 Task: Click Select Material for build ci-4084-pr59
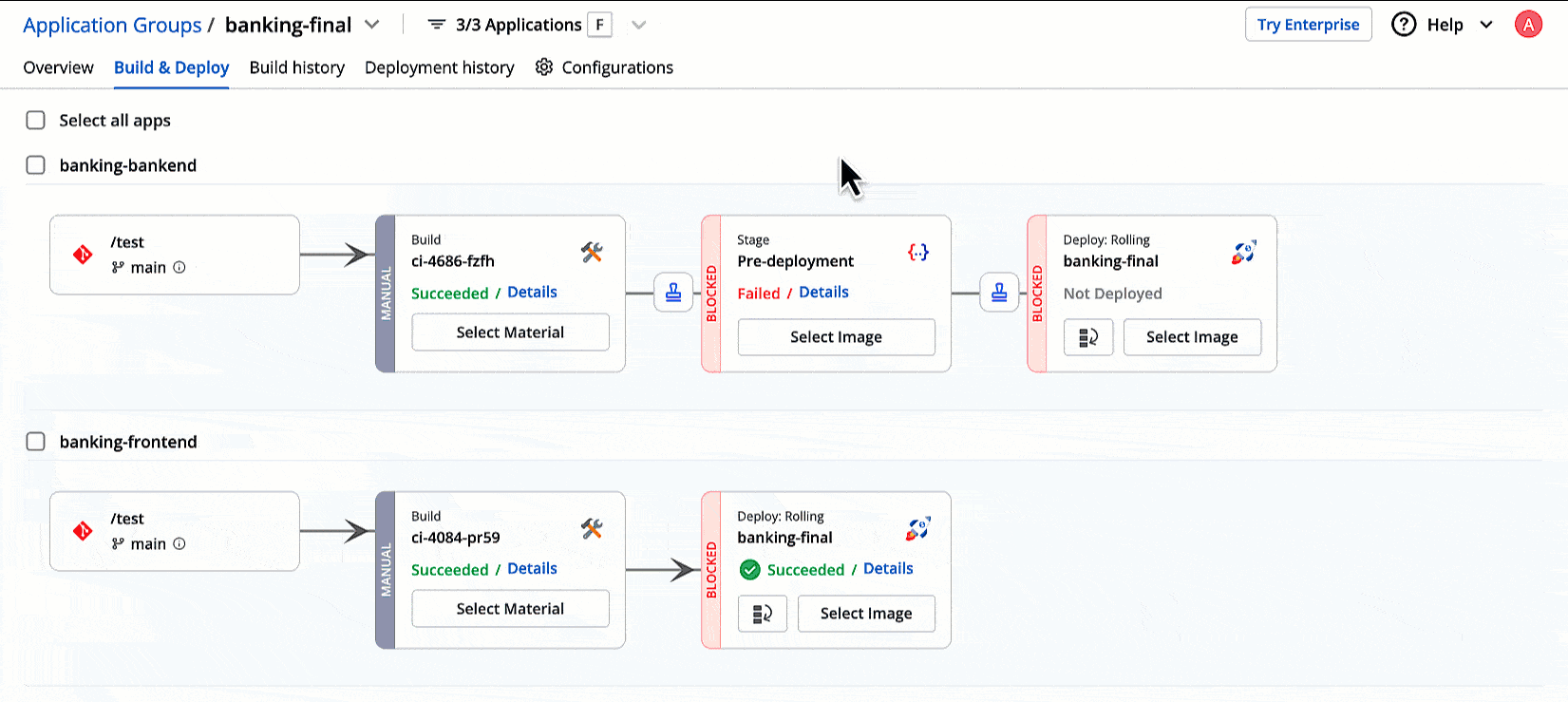click(x=510, y=609)
